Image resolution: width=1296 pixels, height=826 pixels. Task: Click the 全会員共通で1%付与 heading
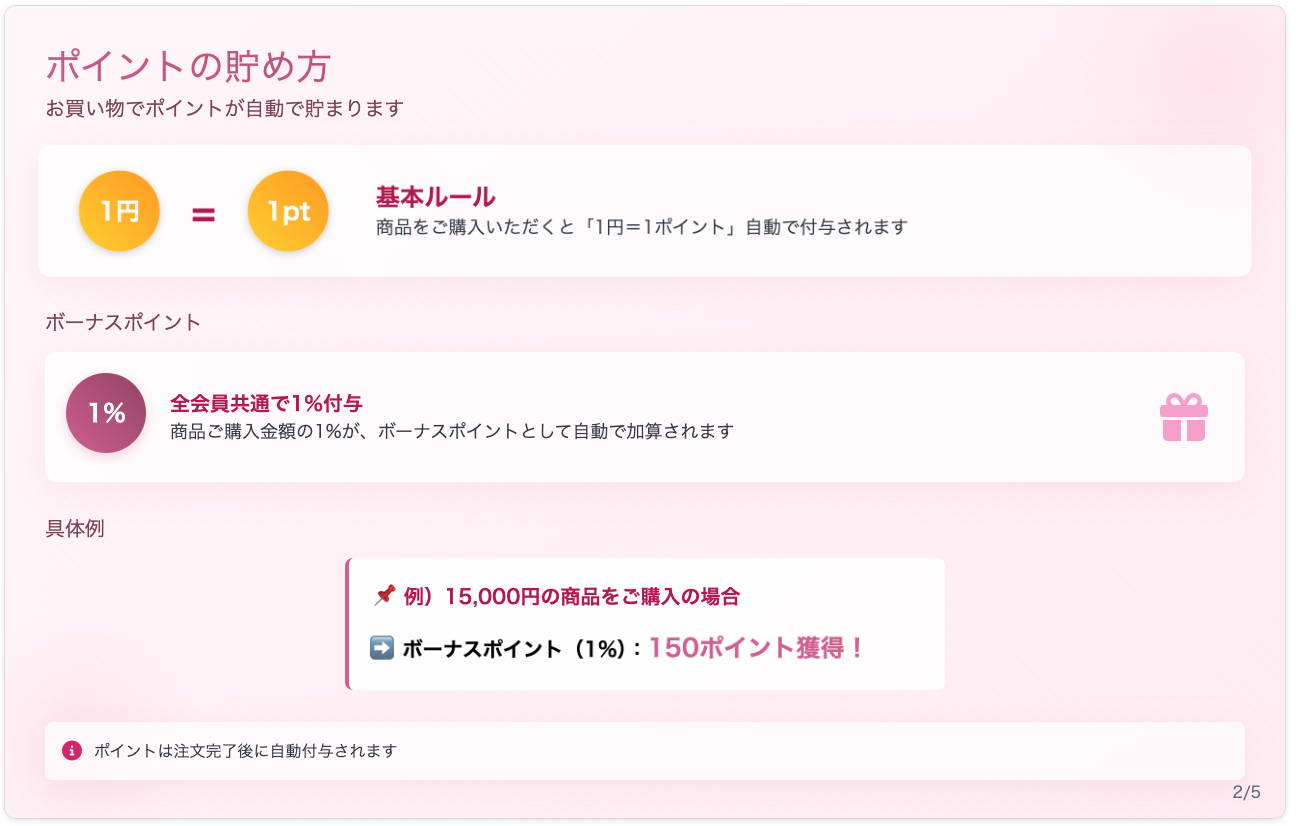(266, 403)
